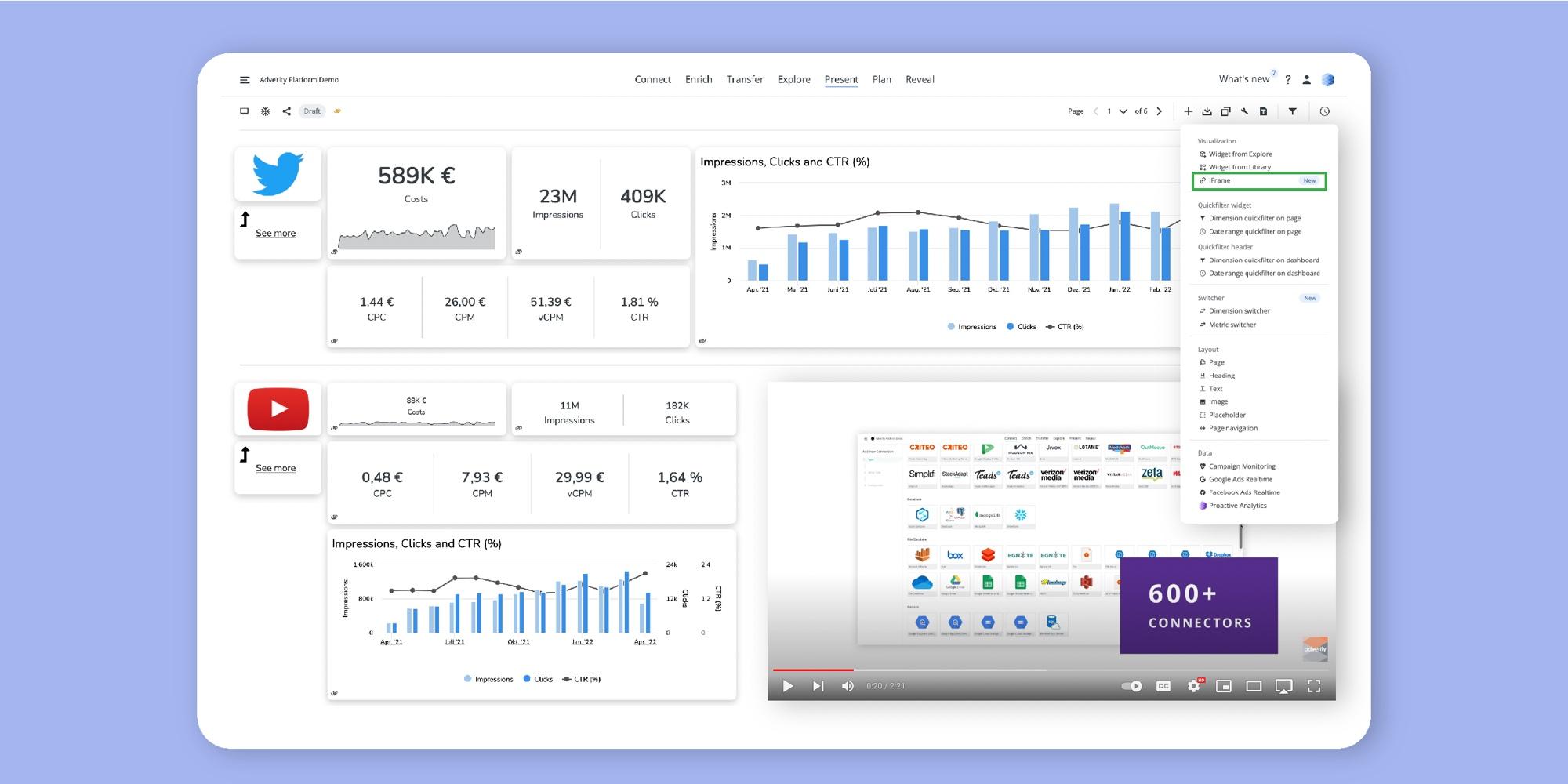Open the hamburger navigation menu

(245, 80)
